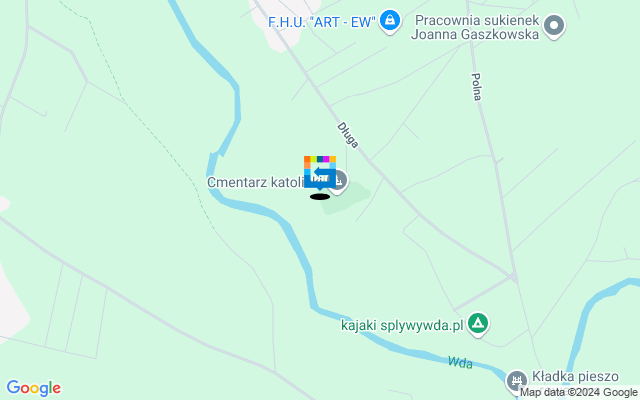Click the kajaki splywywda.pl text label

[x=402, y=325]
